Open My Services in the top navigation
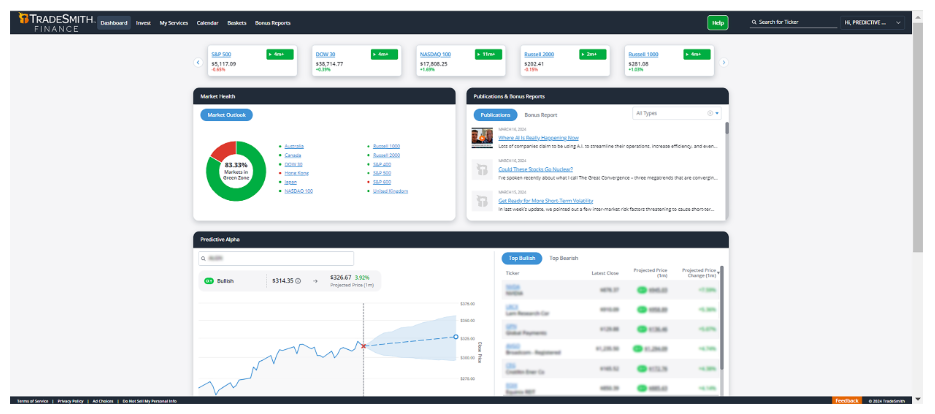 click(174, 23)
